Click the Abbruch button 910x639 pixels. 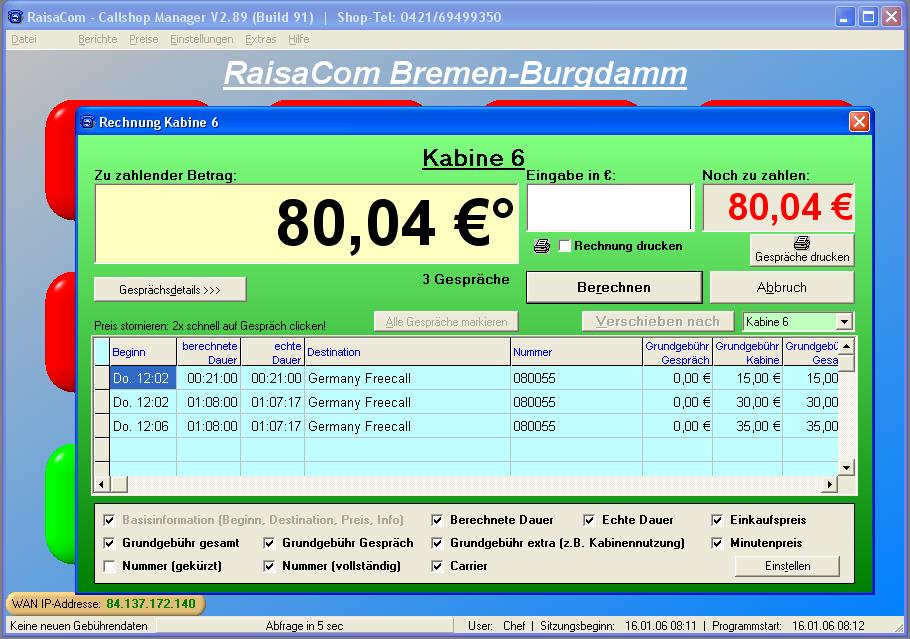point(782,287)
